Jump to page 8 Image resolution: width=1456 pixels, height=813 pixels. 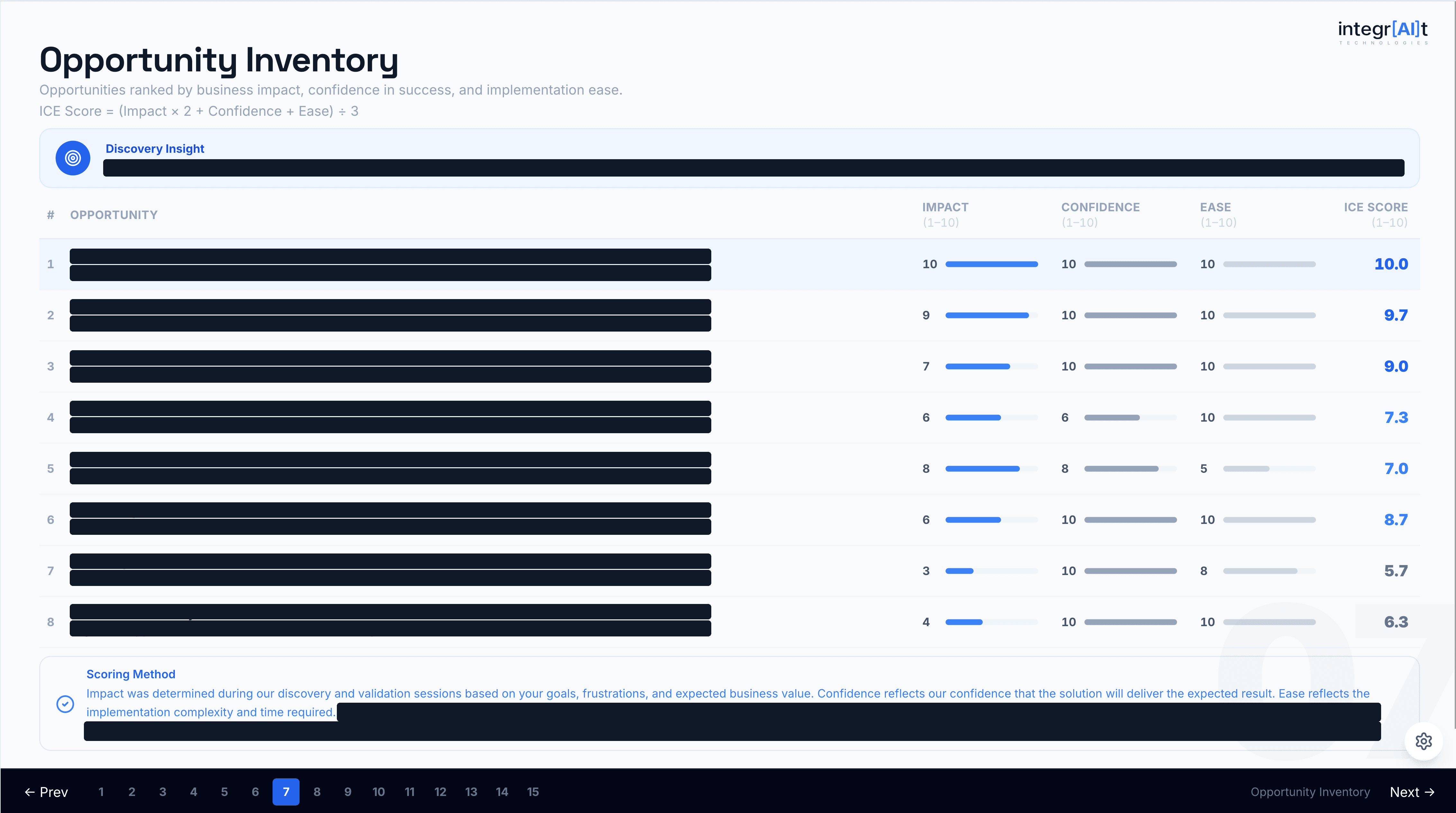(x=317, y=791)
